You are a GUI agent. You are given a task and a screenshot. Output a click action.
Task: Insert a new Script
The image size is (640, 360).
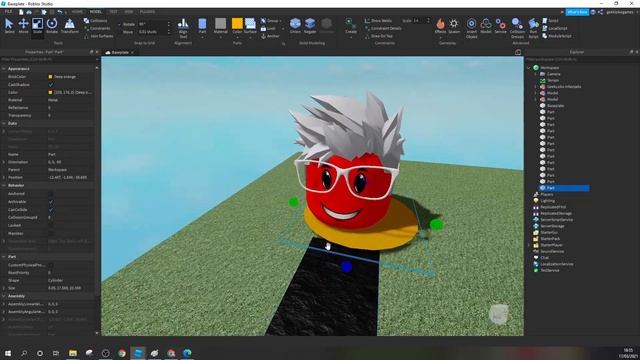coord(550,20)
